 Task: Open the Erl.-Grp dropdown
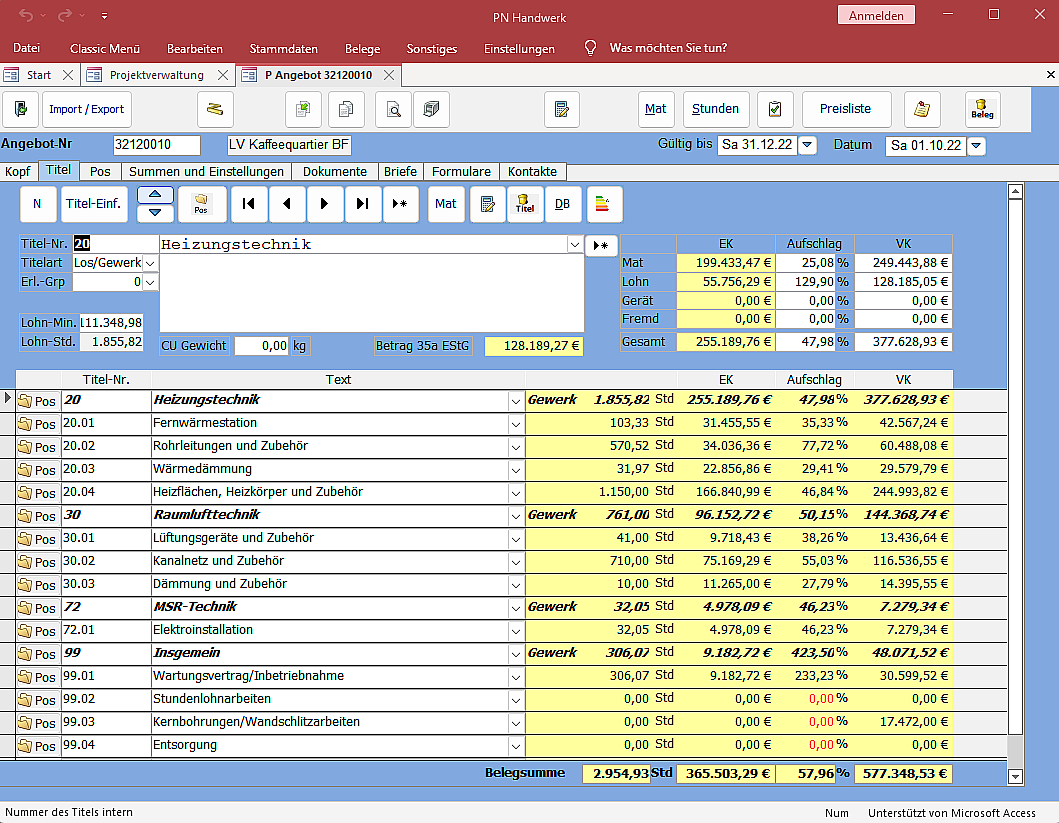click(150, 282)
